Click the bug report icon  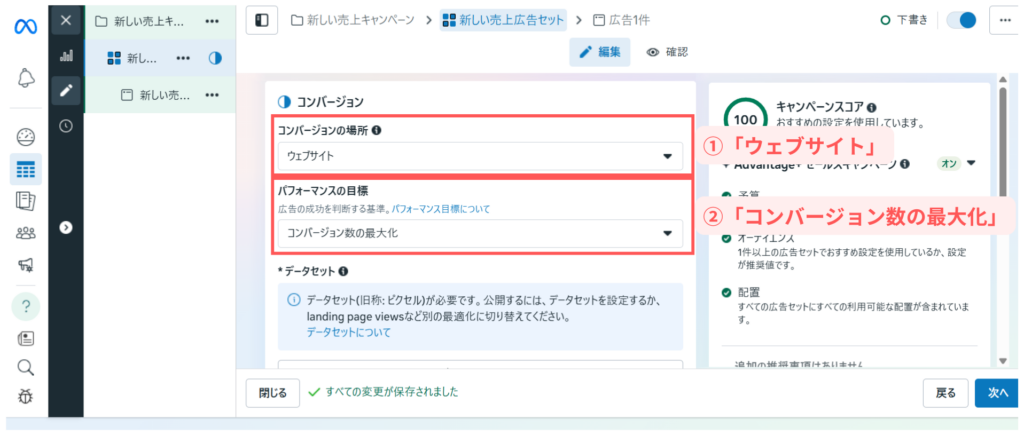coord(25,396)
